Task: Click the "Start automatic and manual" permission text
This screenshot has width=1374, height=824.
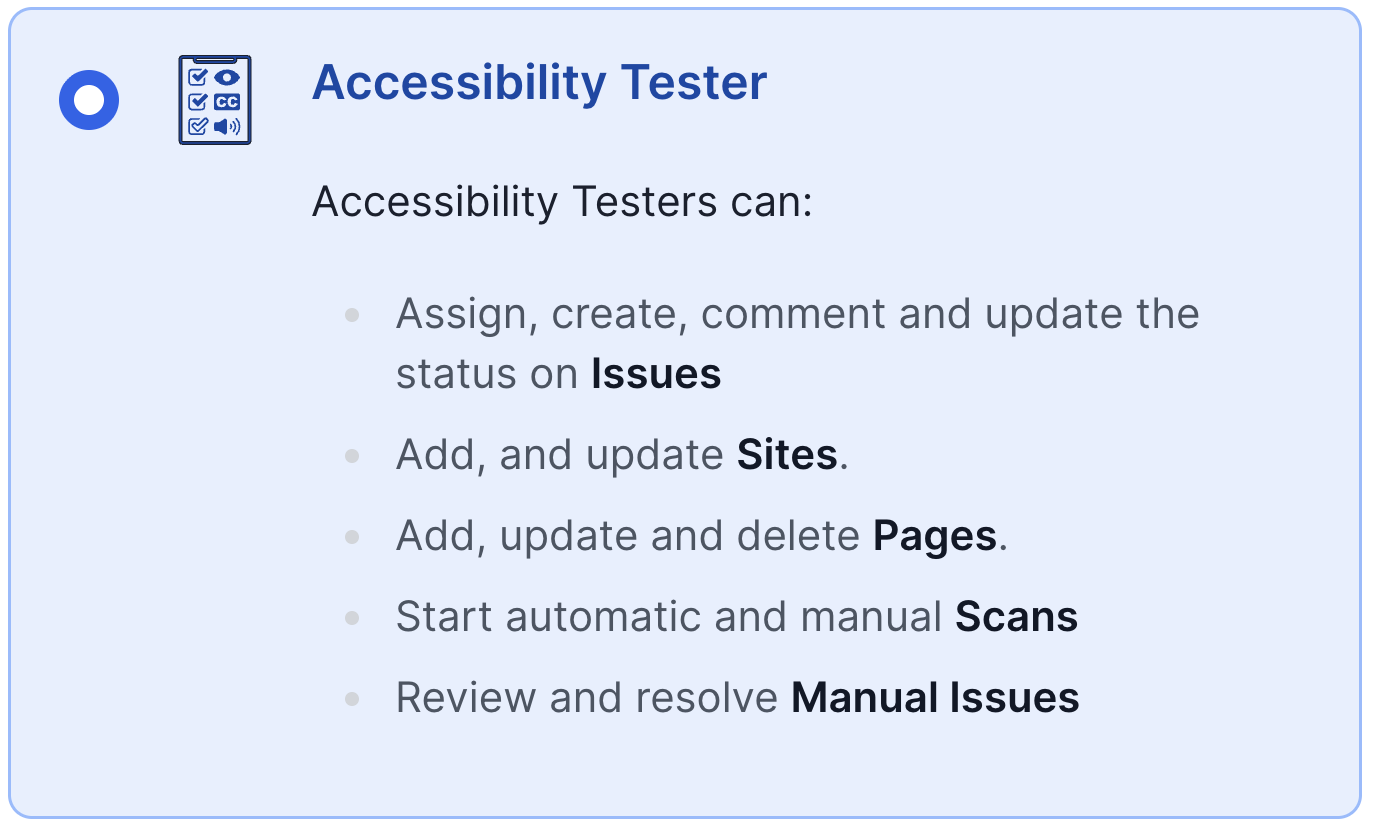Action: (x=669, y=617)
